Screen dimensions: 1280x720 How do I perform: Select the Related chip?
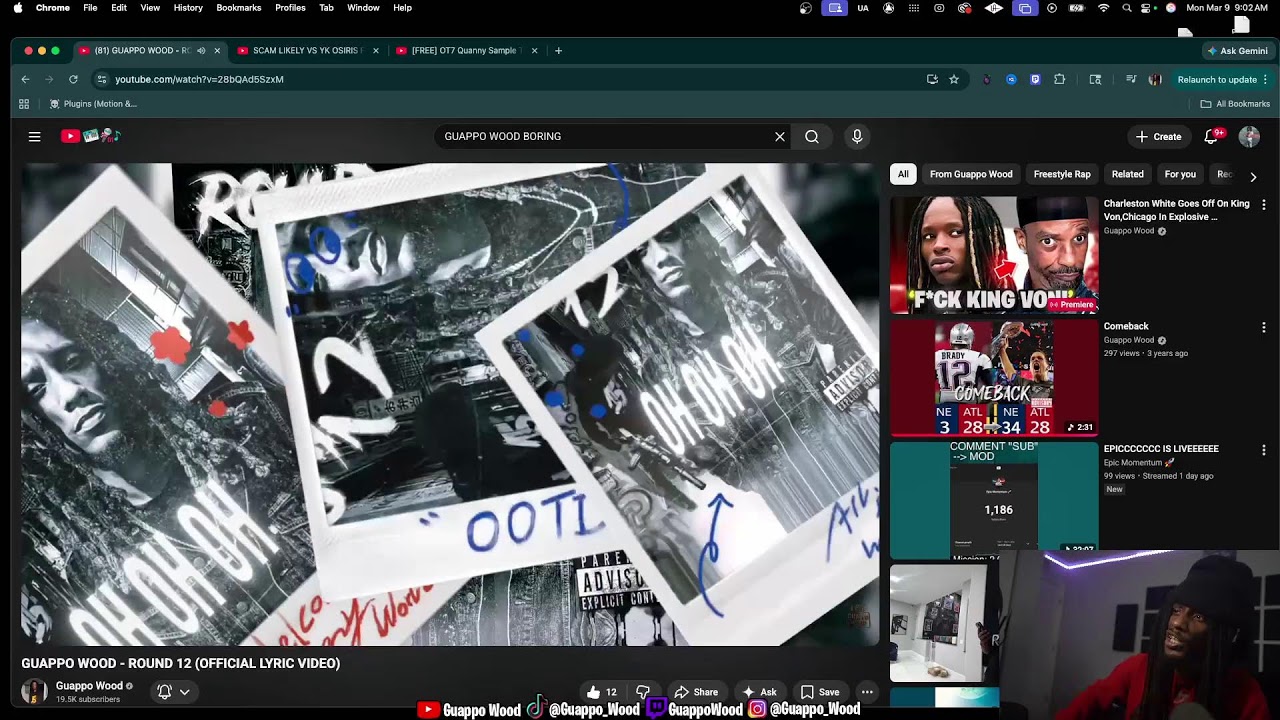(x=1127, y=174)
